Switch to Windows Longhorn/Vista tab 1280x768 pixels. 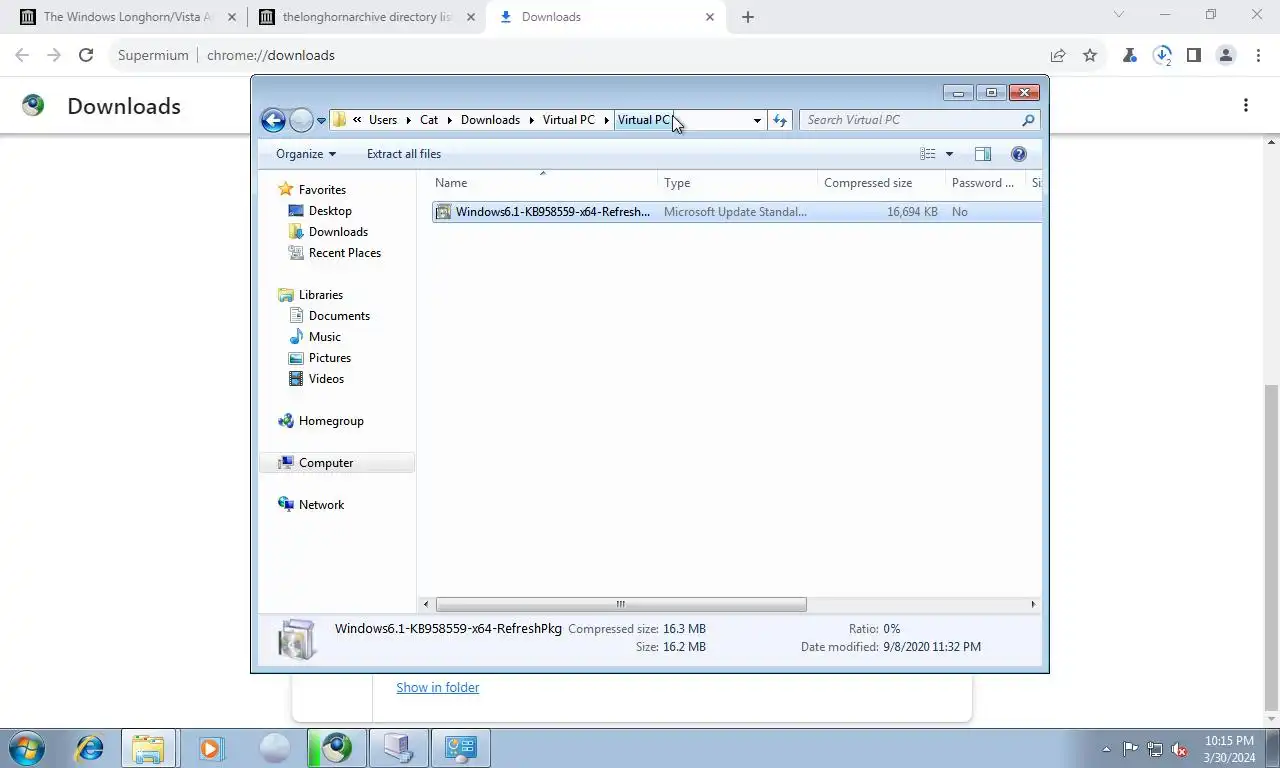point(128,17)
